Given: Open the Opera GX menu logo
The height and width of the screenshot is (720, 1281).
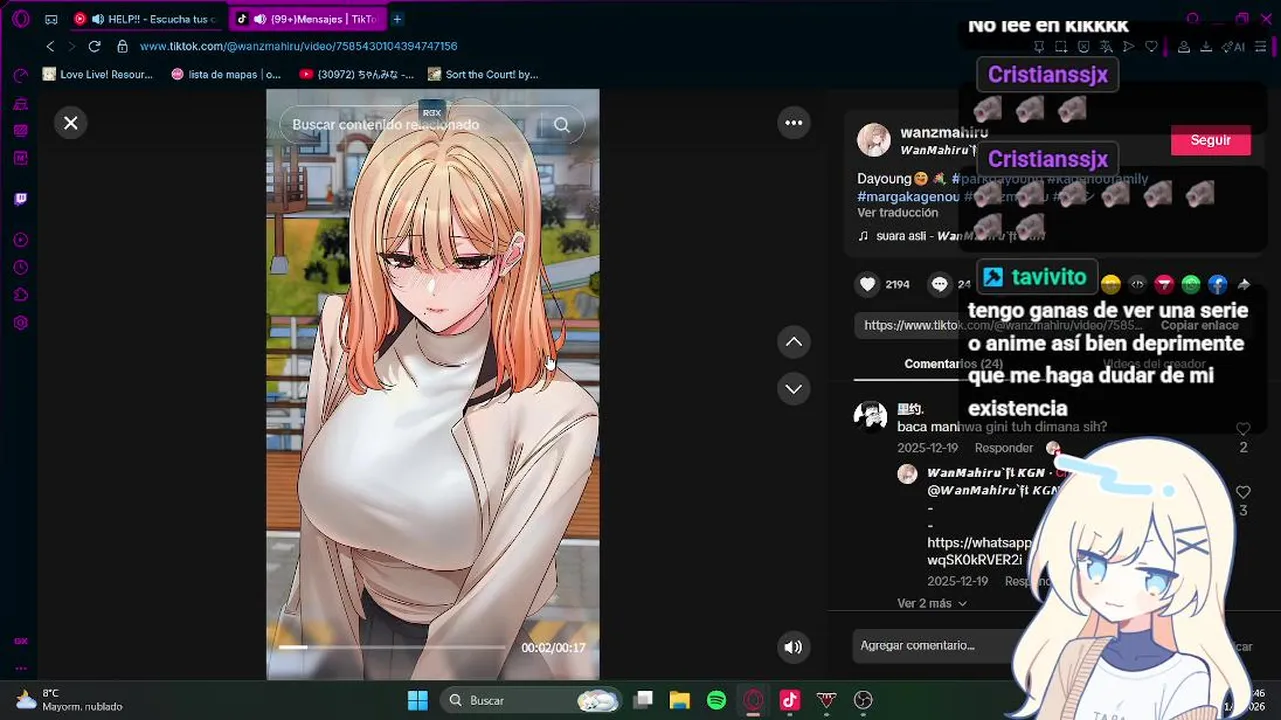Looking at the screenshot, I should (x=21, y=19).
